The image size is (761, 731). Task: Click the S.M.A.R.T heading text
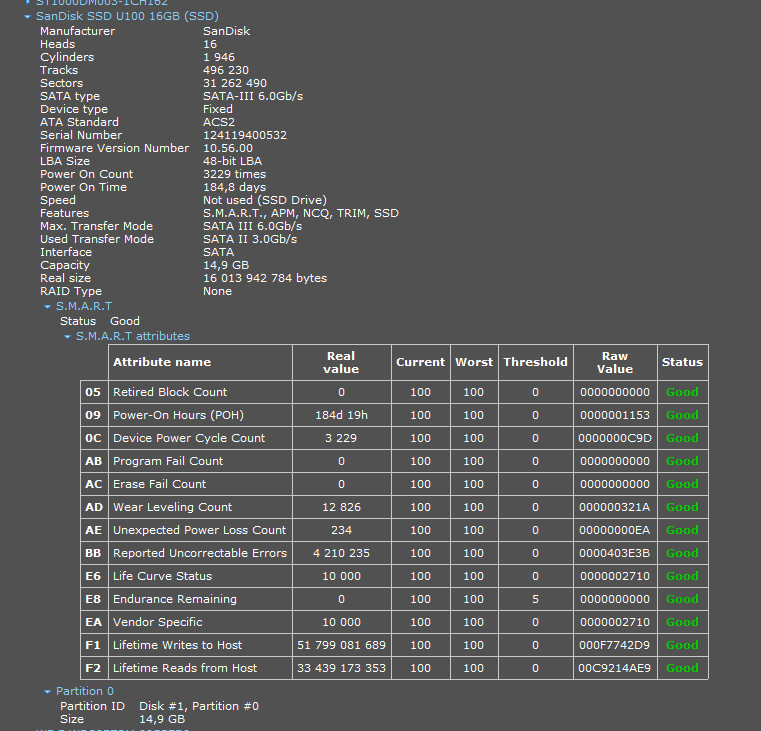pyautogui.click(x=83, y=306)
